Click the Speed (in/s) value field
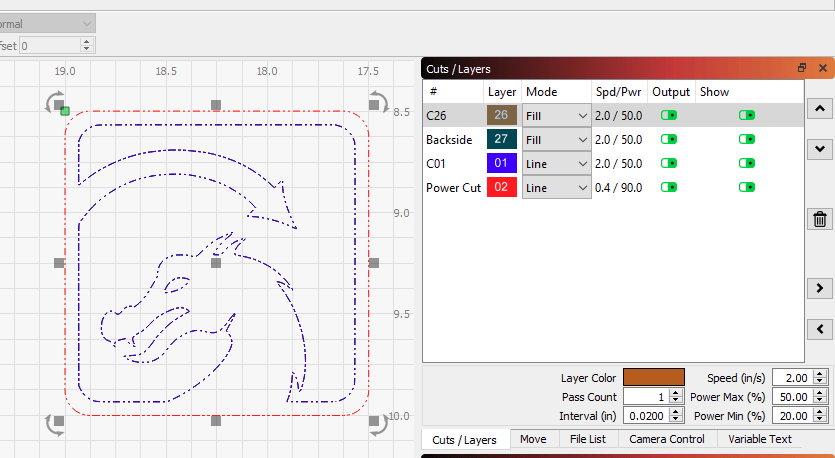The image size is (835, 458). point(793,378)
